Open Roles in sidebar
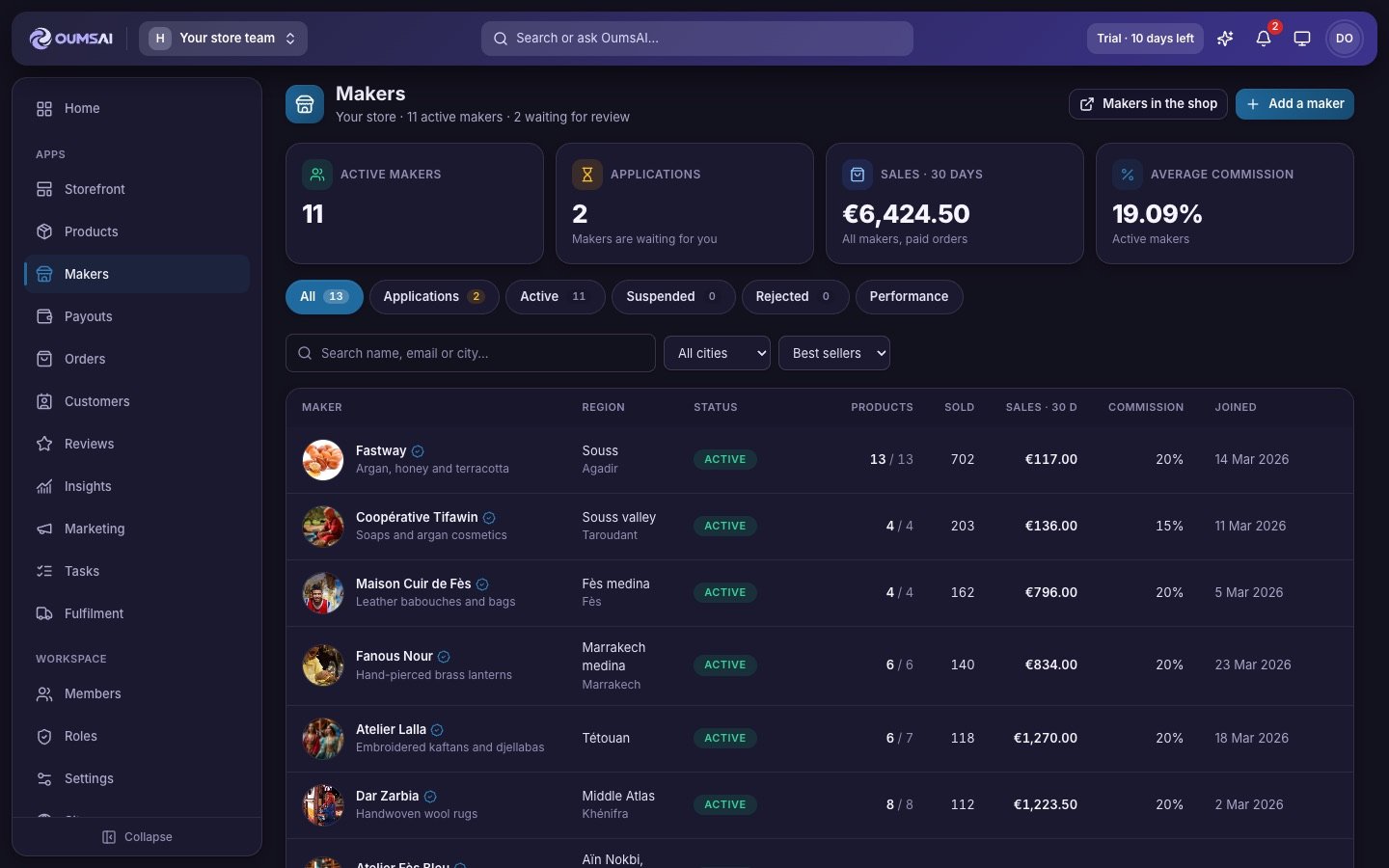 pyautogui.click(x=137, y=736)
